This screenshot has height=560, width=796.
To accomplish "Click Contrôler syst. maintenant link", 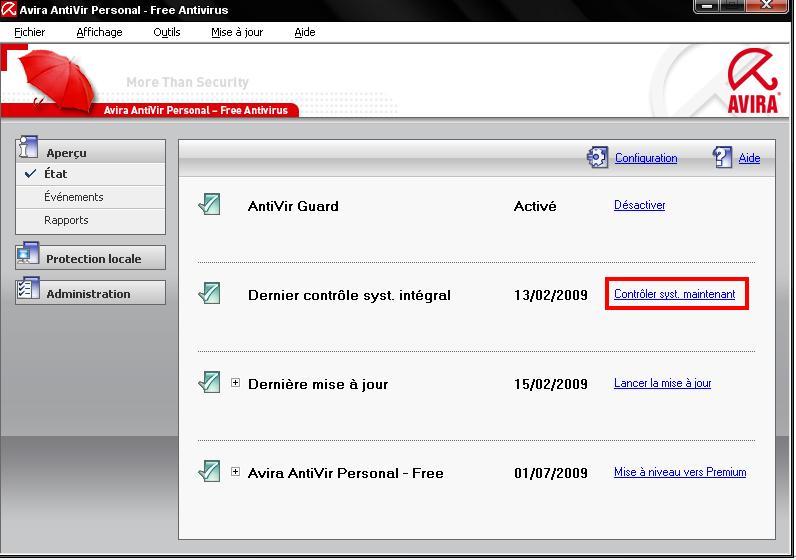I will click(x=675, y=294).
